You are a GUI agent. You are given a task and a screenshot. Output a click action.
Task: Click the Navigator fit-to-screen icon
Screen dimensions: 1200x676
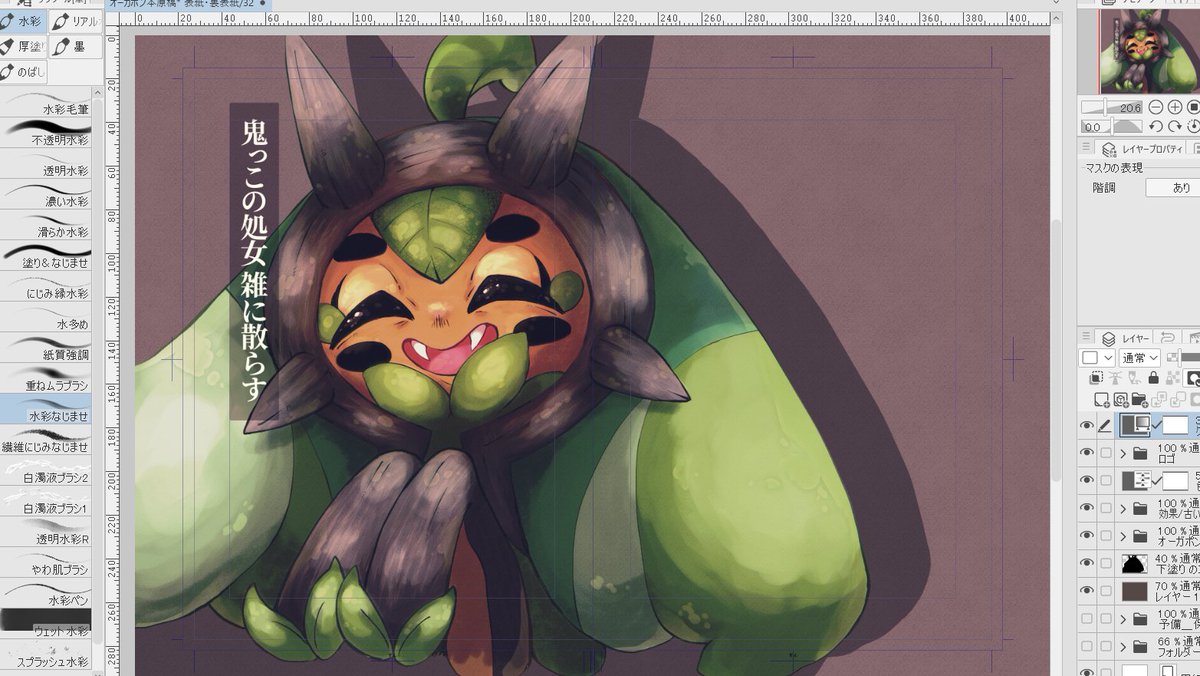coord(1194,108)
